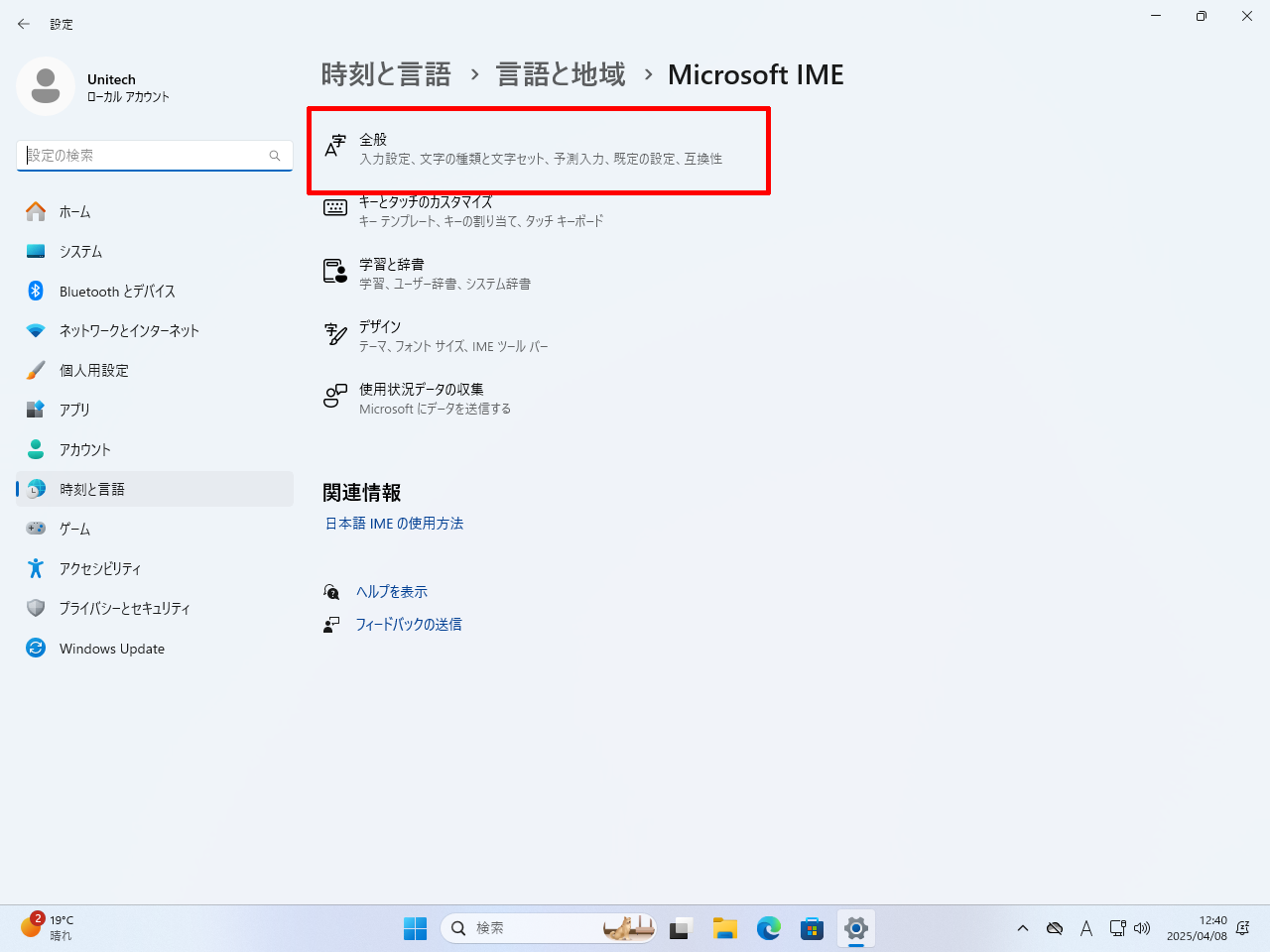The height and width of the screenshot is (952, 1270).
Task: Click the ローカル アカウント text
Action: point(128,97)
